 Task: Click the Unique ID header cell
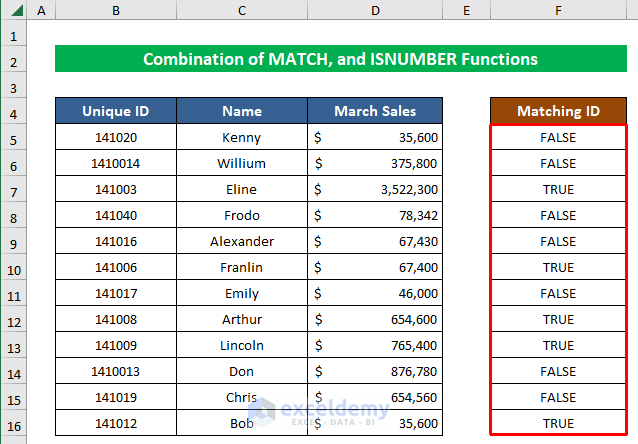pos(116,111)
